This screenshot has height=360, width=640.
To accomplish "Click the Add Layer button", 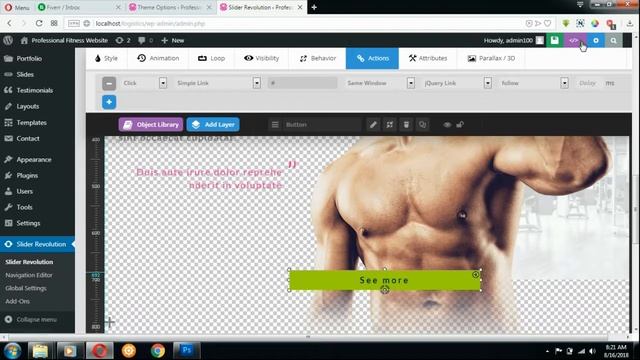I will click(213, 124).
